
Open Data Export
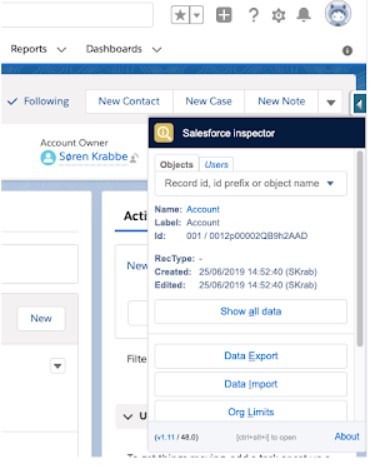251,356
